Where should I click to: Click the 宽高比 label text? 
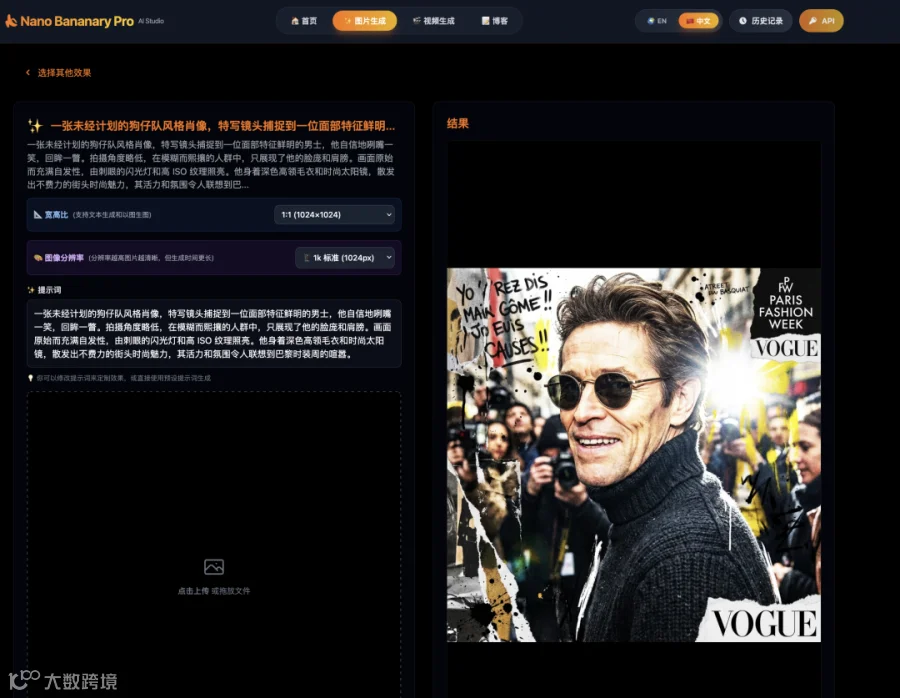[56, 215]
